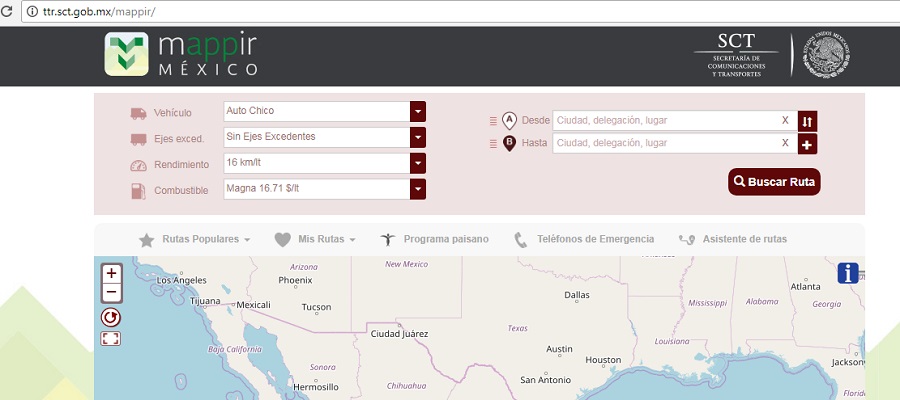Open the Vehículo dropdown showing Auto Chico
Image resolution: width=900 pixels, height=400 pixels.
[418, 111]
